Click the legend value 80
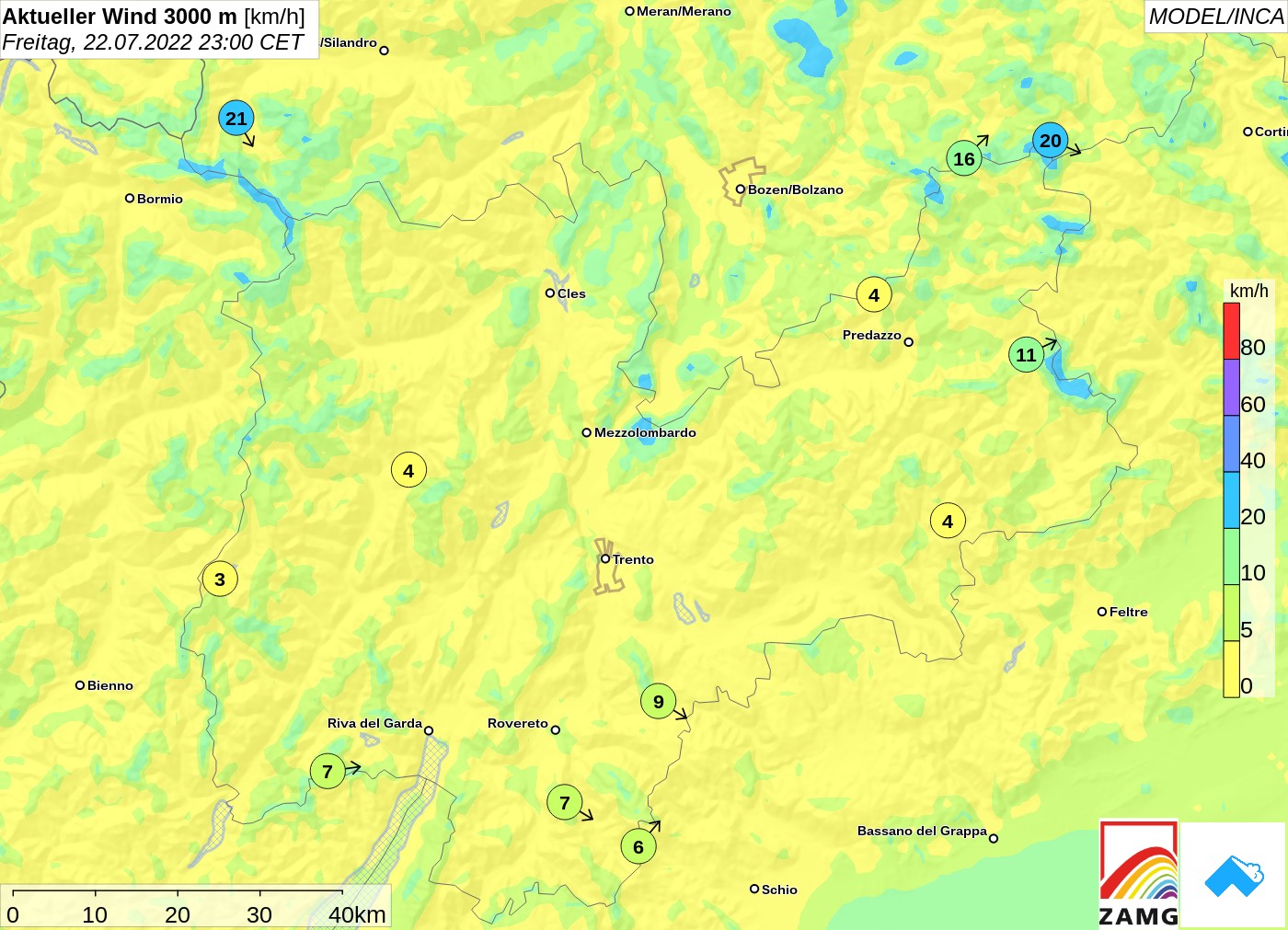Screen dimensions: 1288x930 (1252, 348)
